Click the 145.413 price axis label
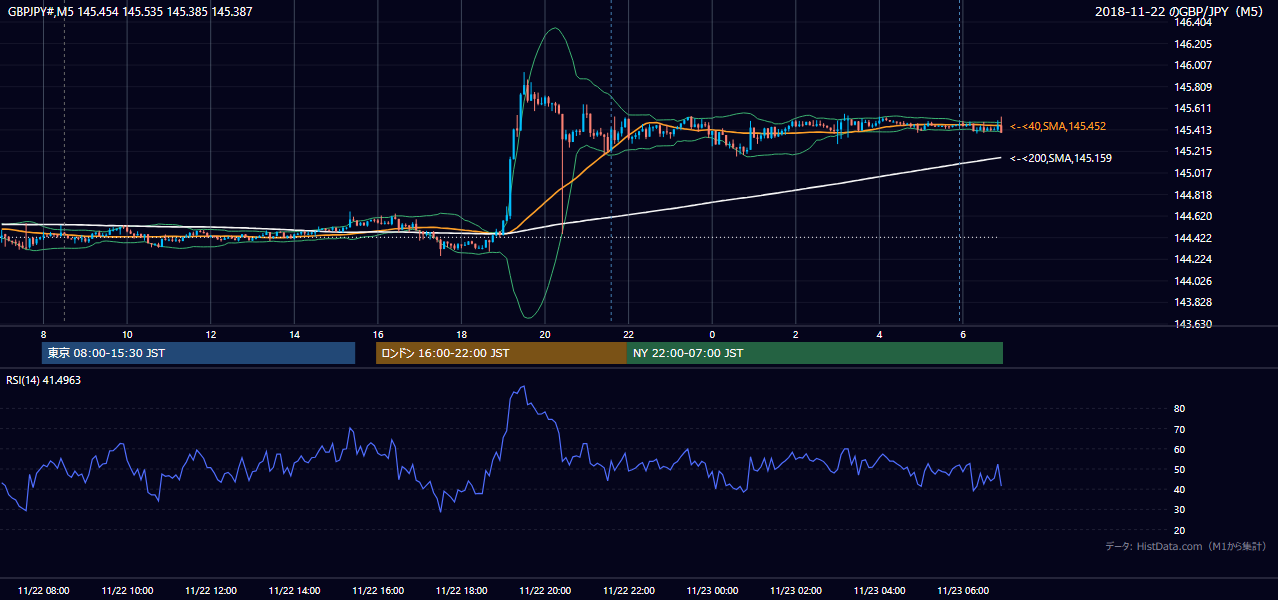1278x600 pixels. tap(1194, 130)
